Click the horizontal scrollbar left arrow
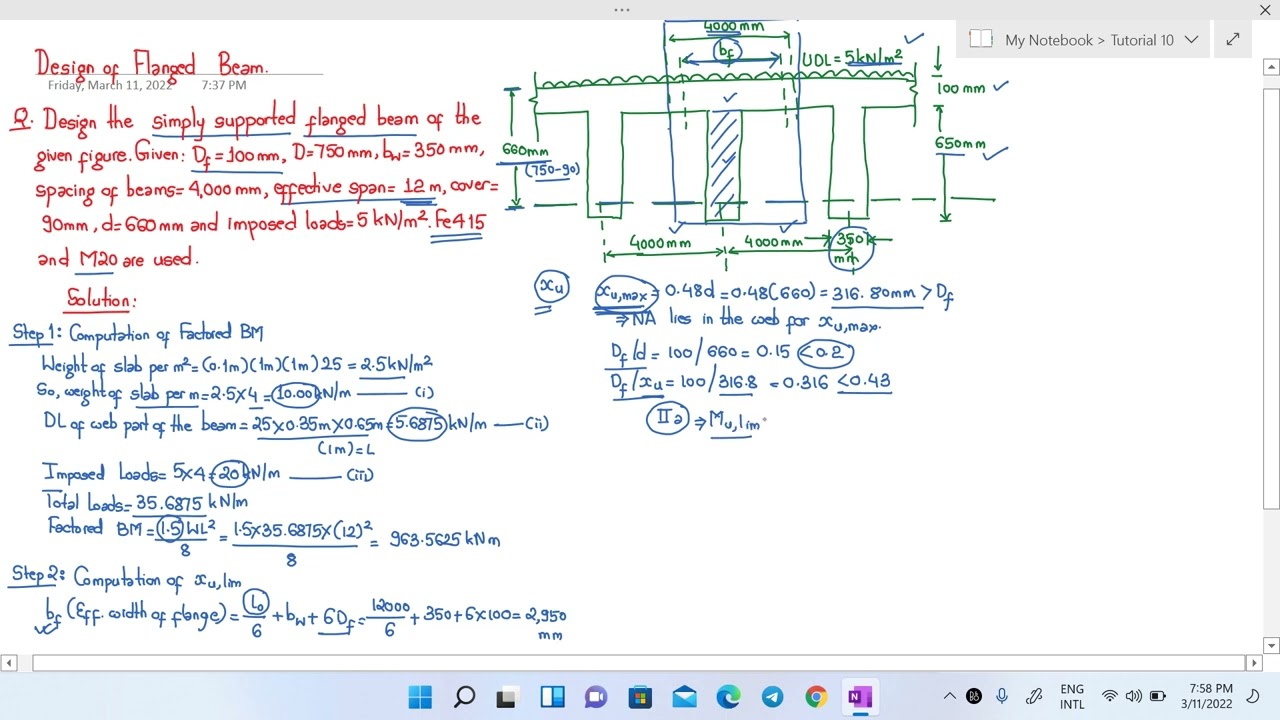1280x720 pixels. (8, 663)
